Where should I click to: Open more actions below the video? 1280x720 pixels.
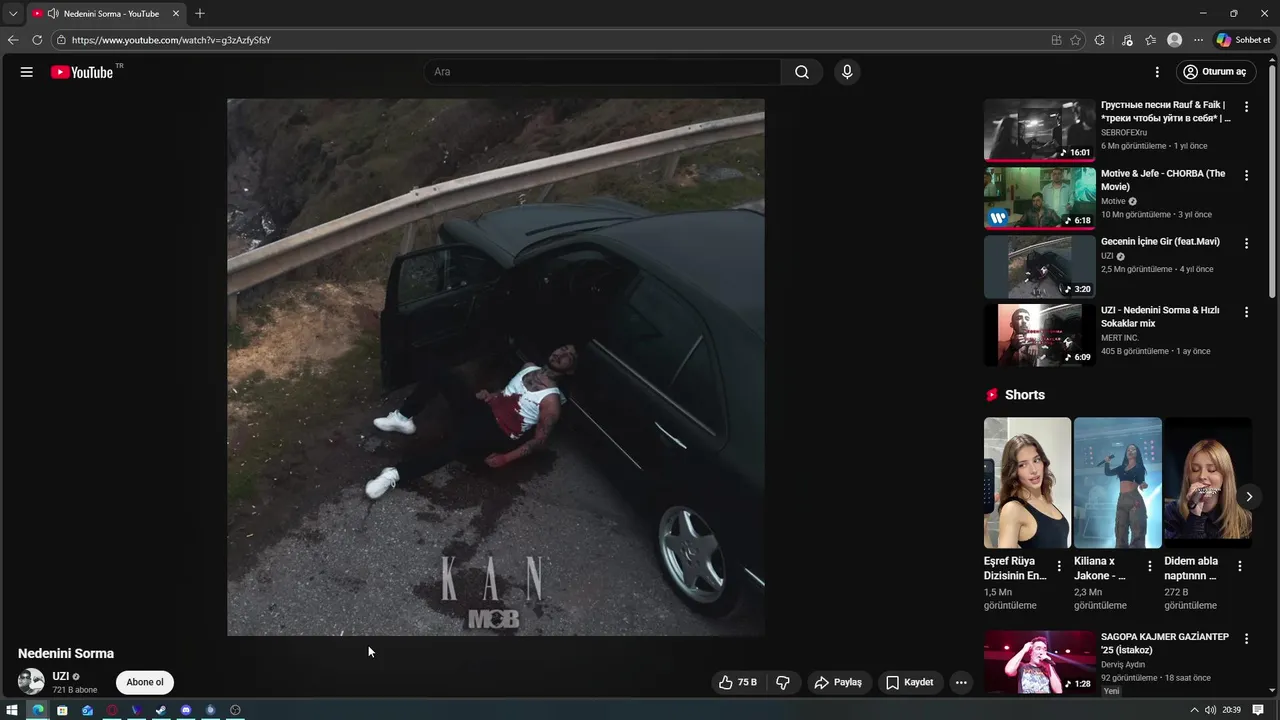961,682
